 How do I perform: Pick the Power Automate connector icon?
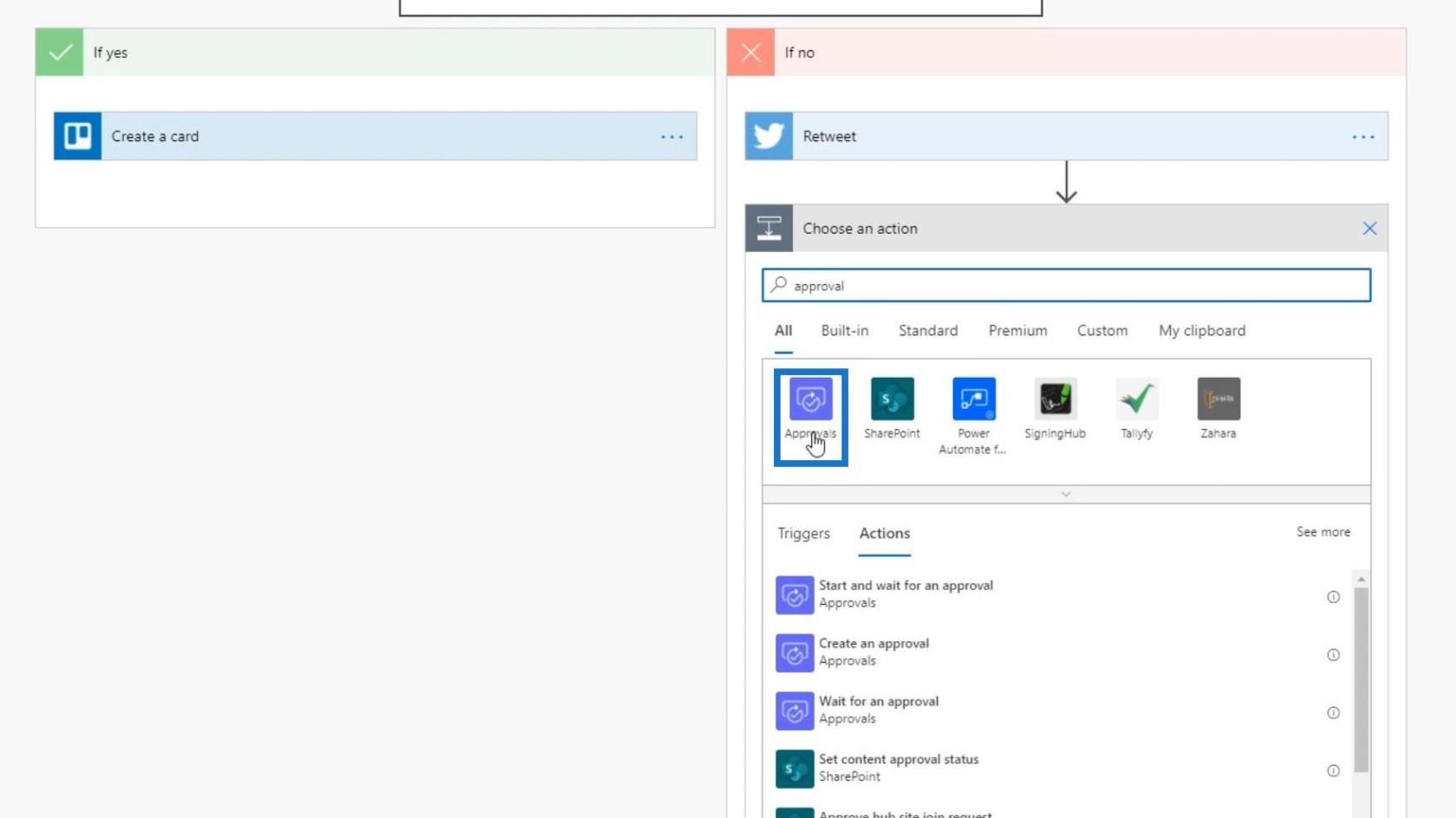(x=973, y=399)
